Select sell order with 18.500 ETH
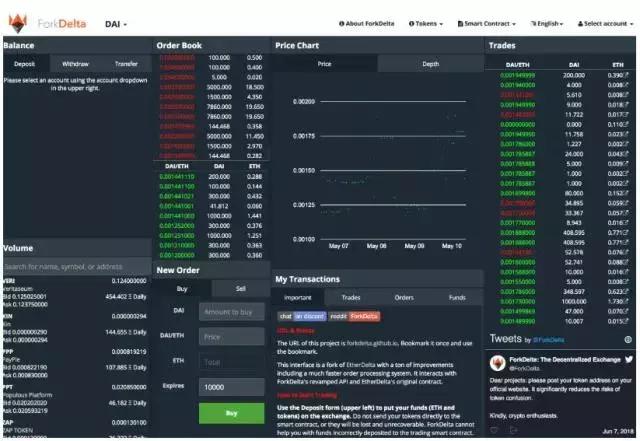The width and height of the screenshot is (640, 441). click(x=211, y=87)
